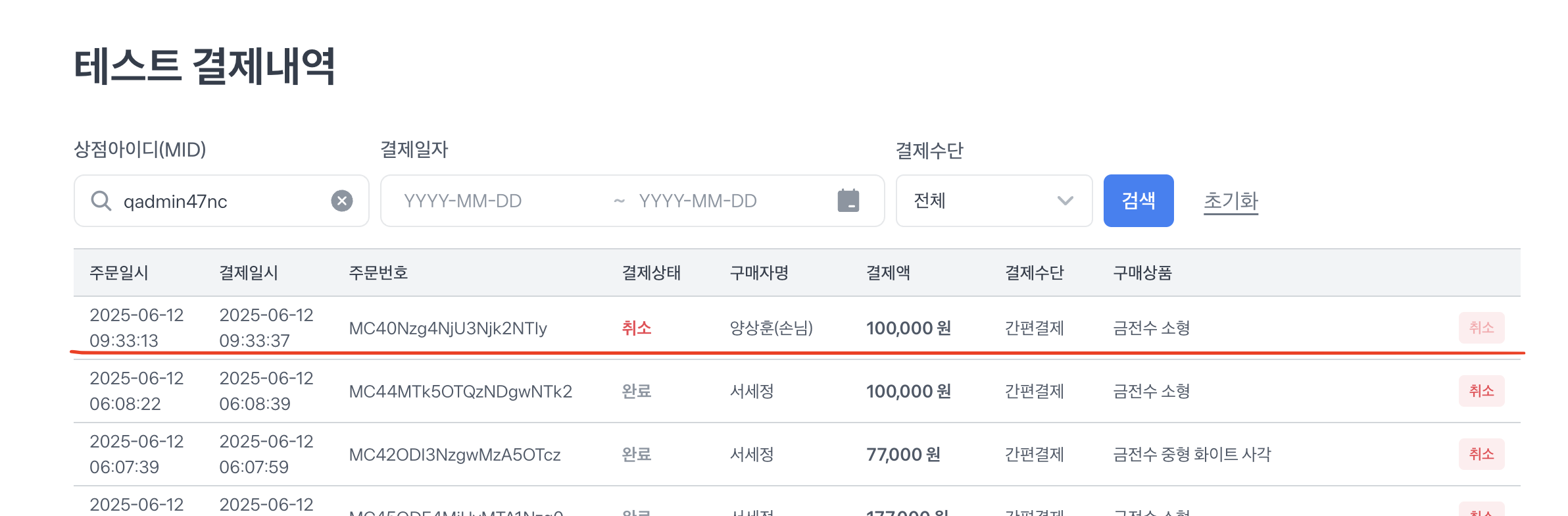Click the magnifier icon in MID field
Image resolution: width=1568 pixels, height=516 pixels.
pyautogui.click(x=101, y=201)
